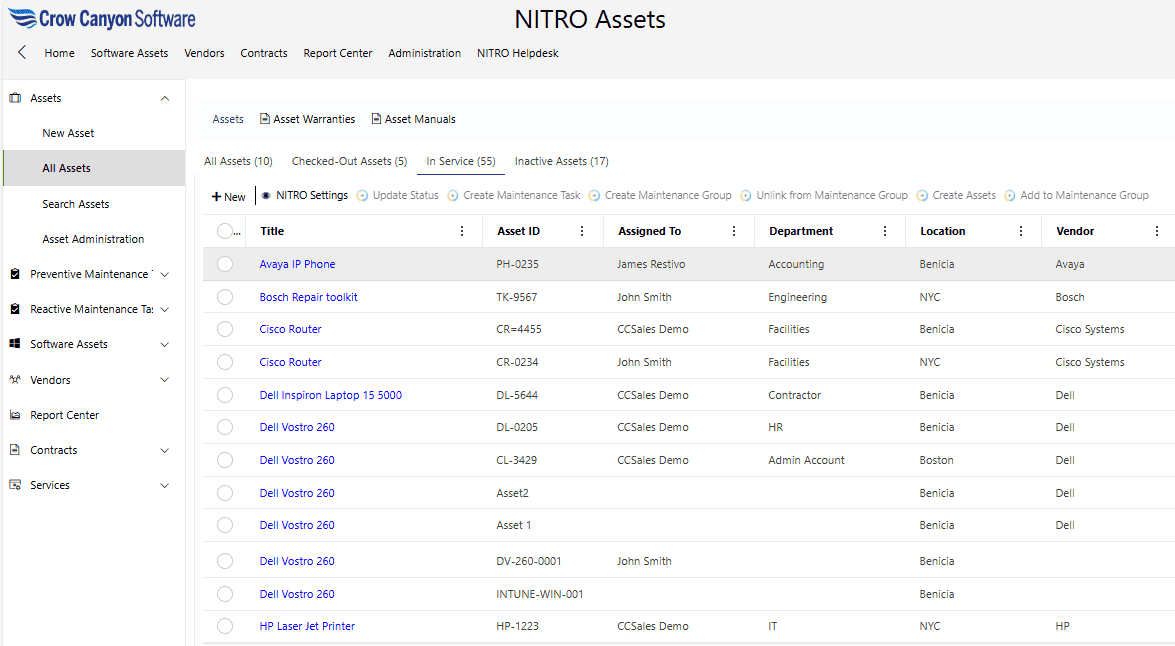Viewport: 1175px width, 646px height.
Task: Click the Preventive Maintenance clipboard icon
Action: [x=15, y=274]
